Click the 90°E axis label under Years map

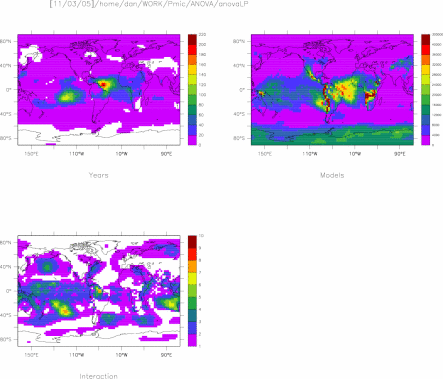167,154
